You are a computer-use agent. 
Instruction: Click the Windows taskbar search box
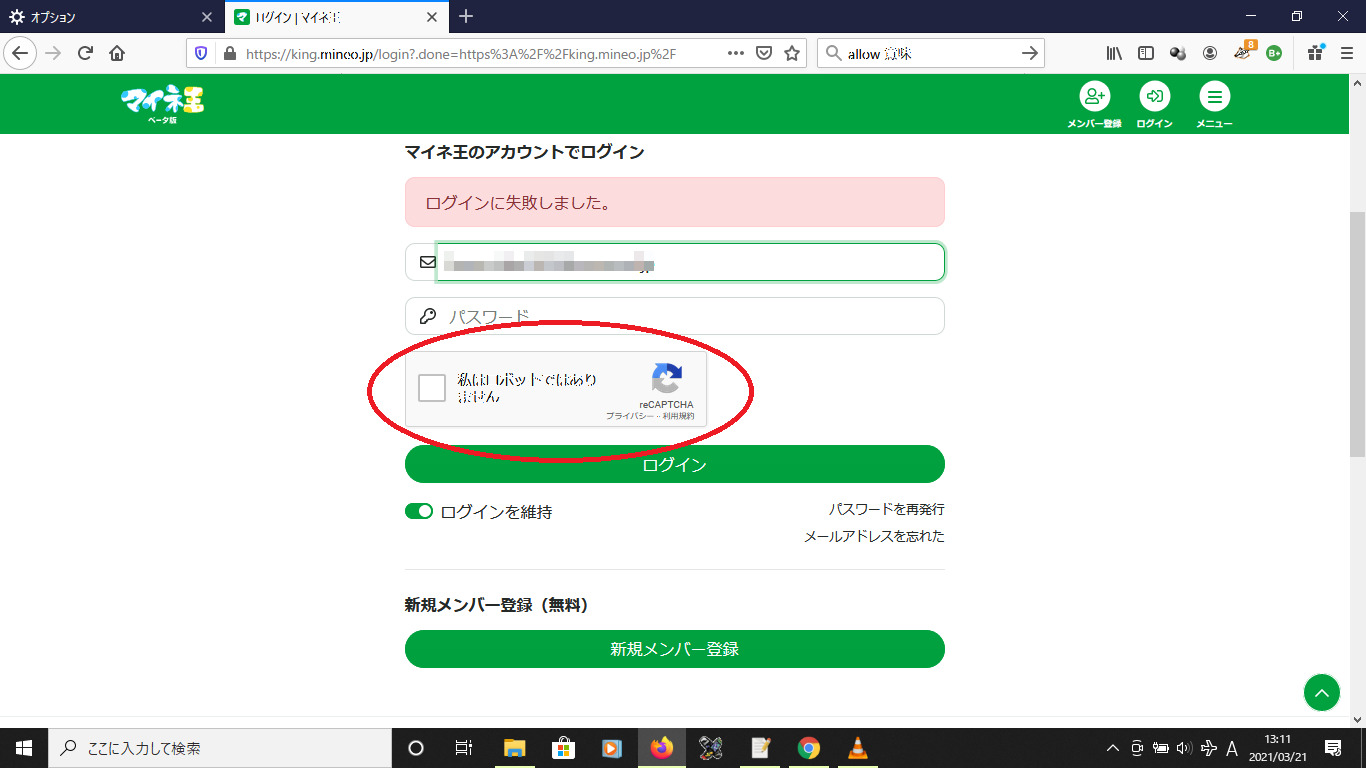(x=220, y=748)
